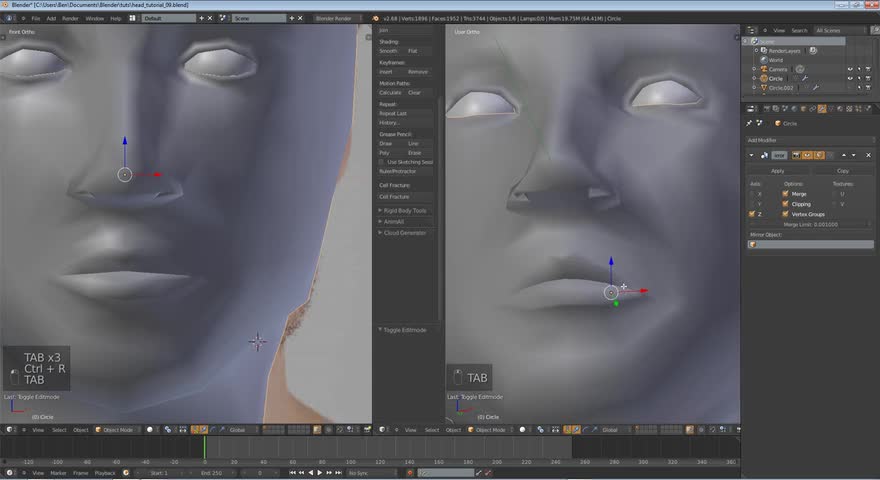Open the Object Mode dropdown in right viewport
This screenshot has width=880, height=480.
pyautogui.click(x=489, y=429)
